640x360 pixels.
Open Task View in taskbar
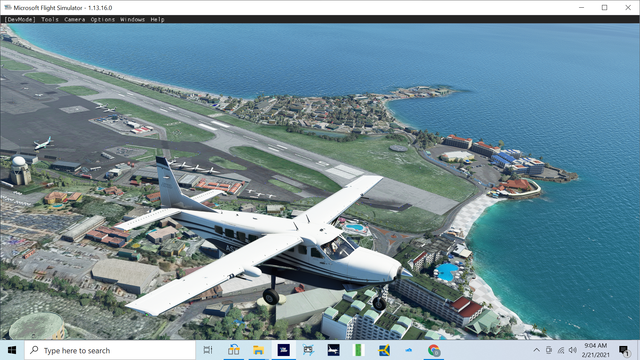click(x=208, y=350)
